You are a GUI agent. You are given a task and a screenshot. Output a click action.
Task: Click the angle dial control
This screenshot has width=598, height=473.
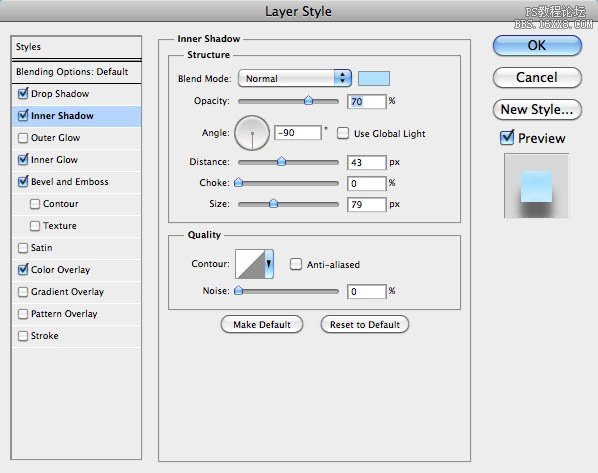(252, 133)
